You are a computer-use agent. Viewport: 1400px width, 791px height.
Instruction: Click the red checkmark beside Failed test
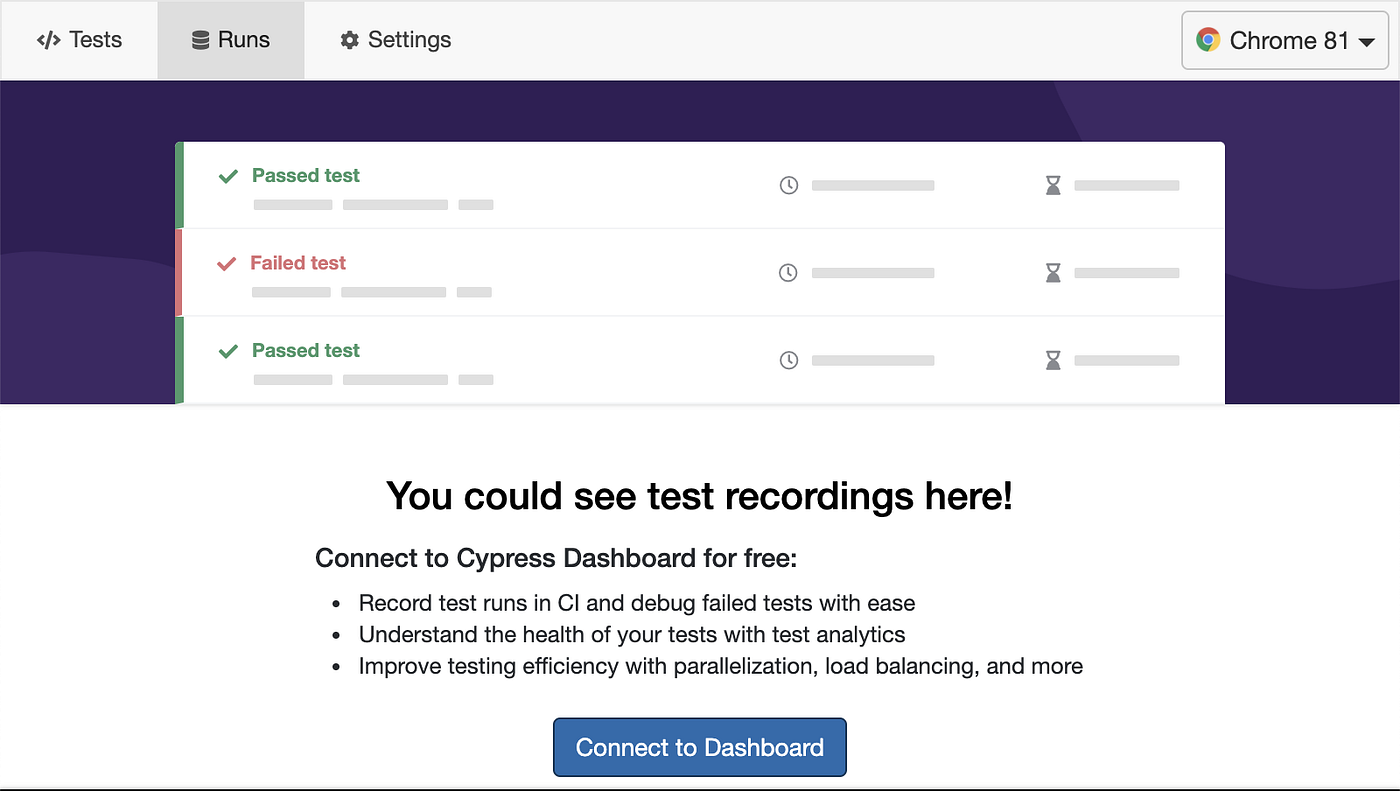226,264
